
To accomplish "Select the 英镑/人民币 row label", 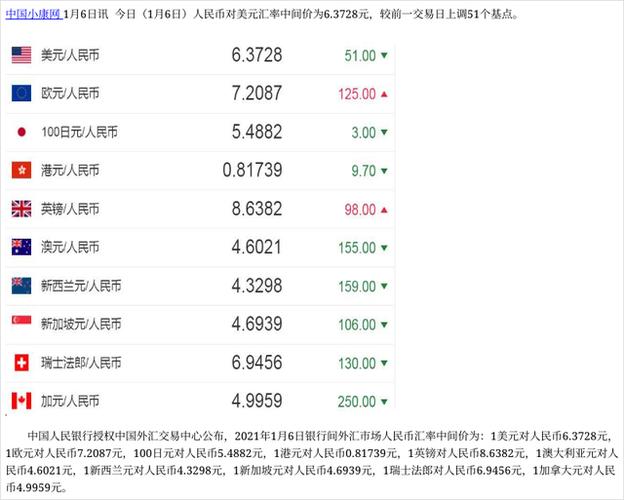I will point(70,209).
